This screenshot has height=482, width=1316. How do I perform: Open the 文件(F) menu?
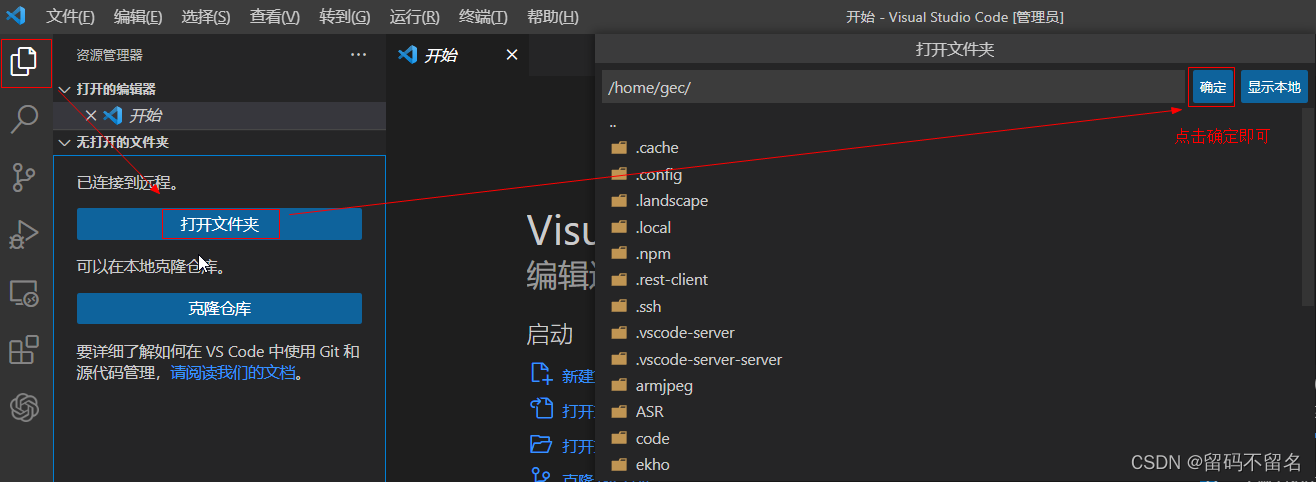pos(70,17)
